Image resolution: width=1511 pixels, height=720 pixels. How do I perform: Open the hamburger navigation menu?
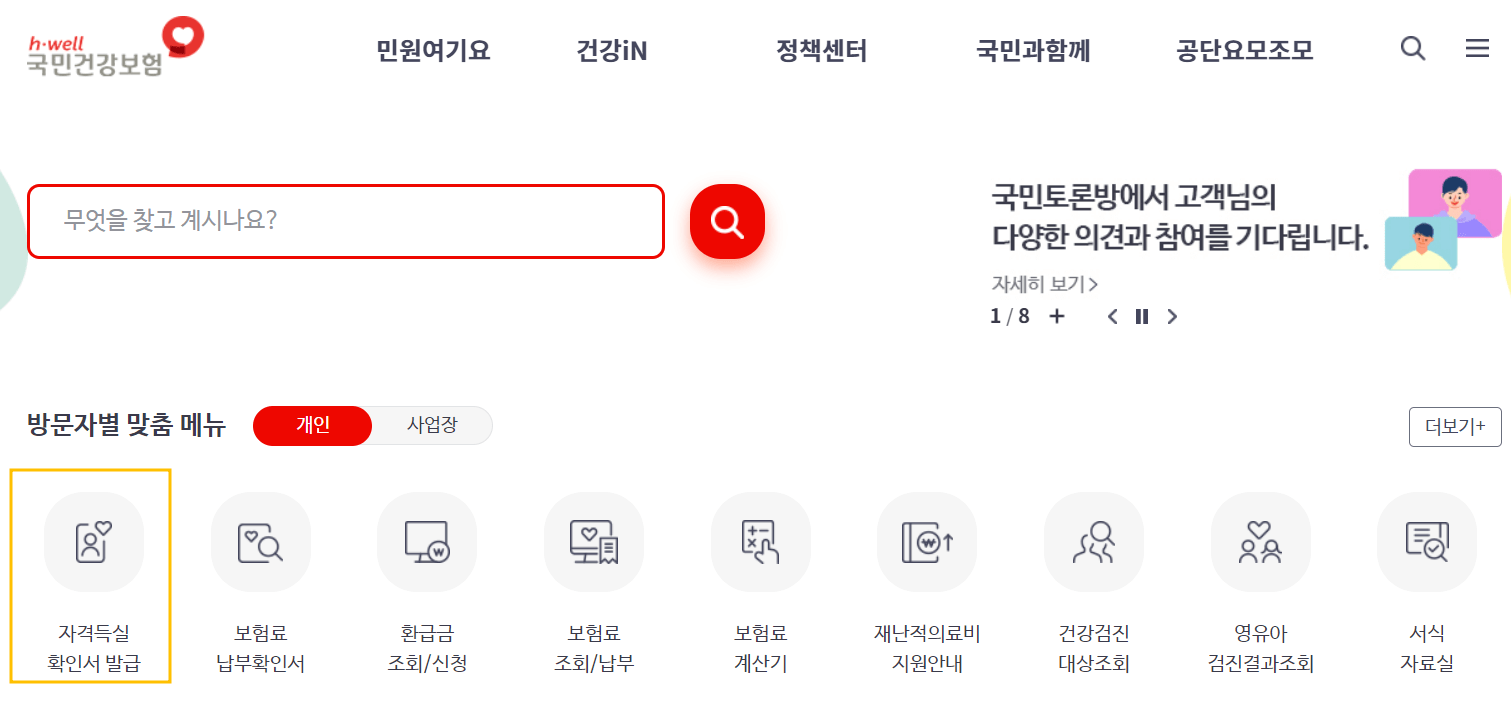(x=1476, y=48)
